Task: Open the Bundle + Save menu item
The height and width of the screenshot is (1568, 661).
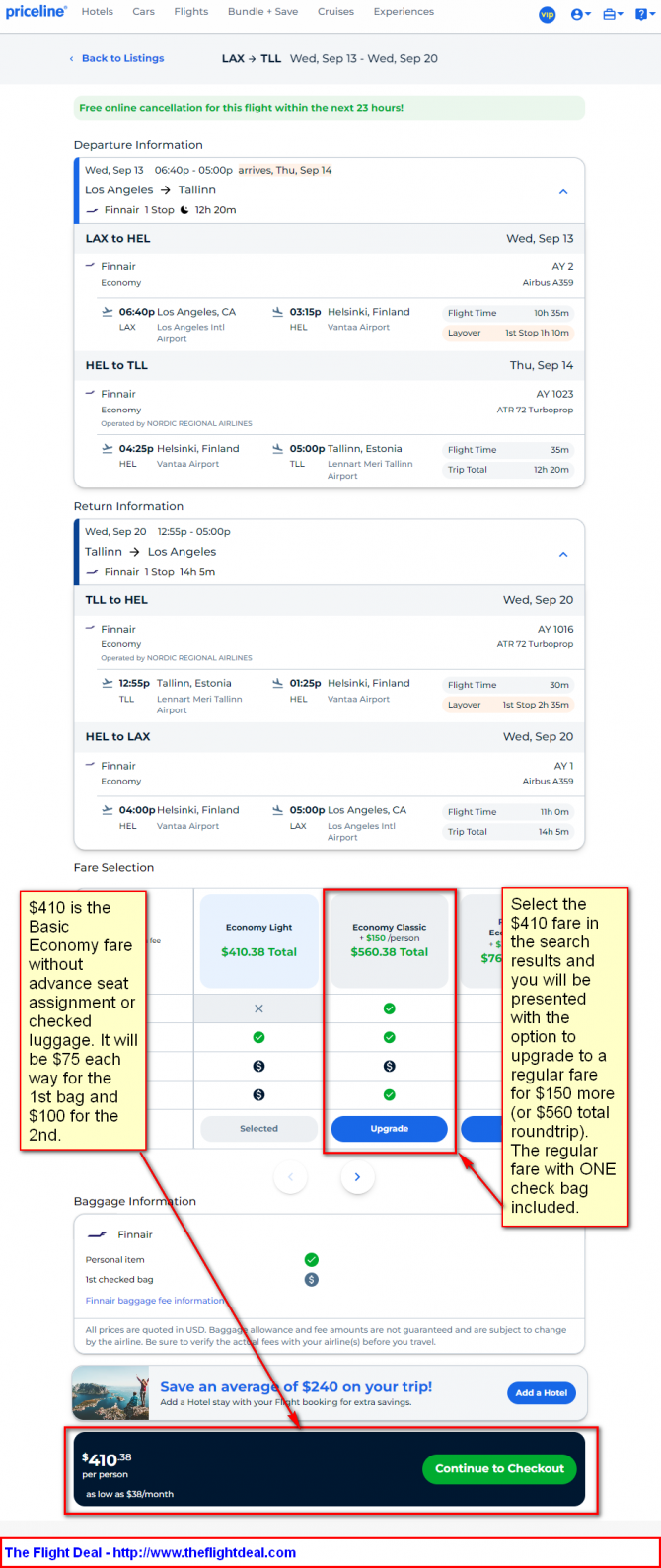Action: [x=263, y=12]
